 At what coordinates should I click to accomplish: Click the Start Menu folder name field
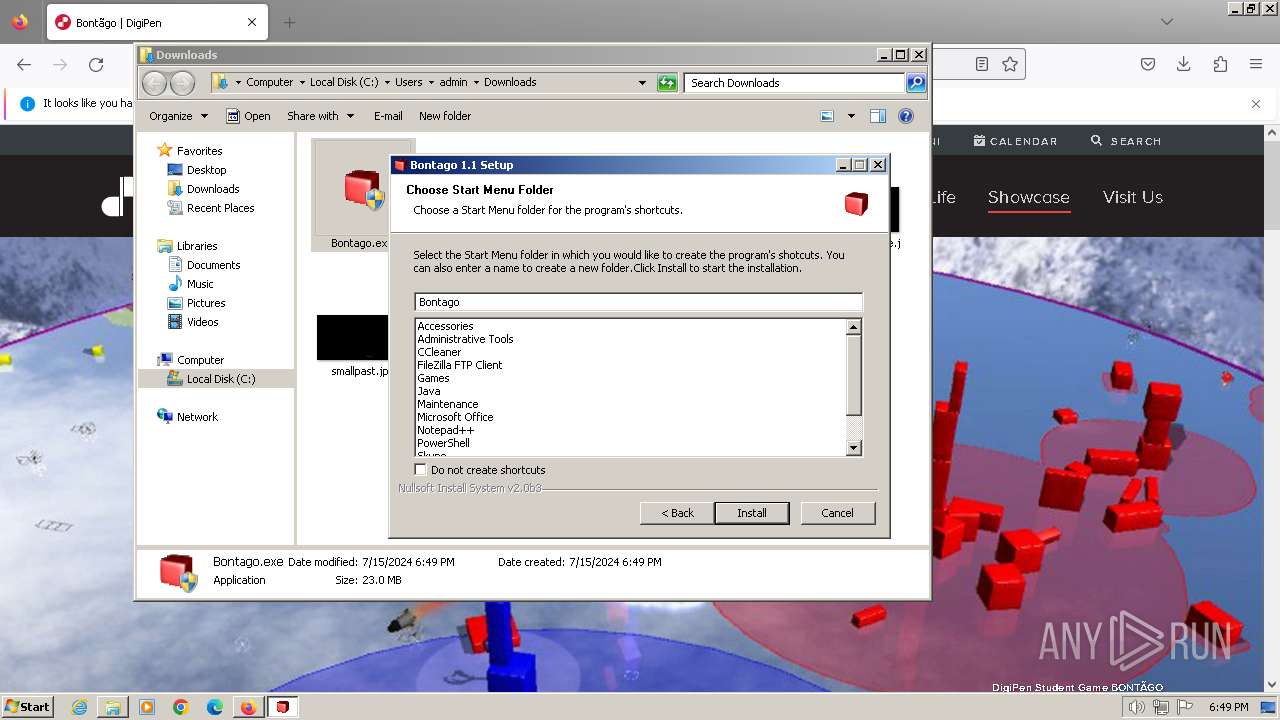point(638,302)
